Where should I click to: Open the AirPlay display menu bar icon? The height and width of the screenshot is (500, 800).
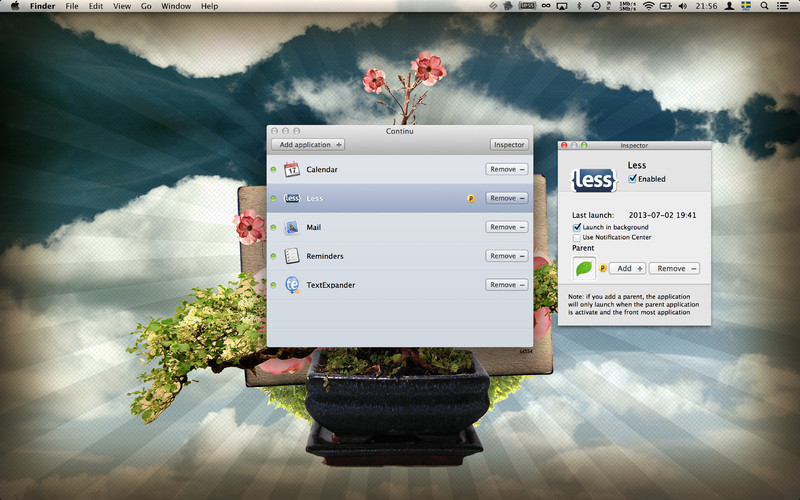(562, 6)
